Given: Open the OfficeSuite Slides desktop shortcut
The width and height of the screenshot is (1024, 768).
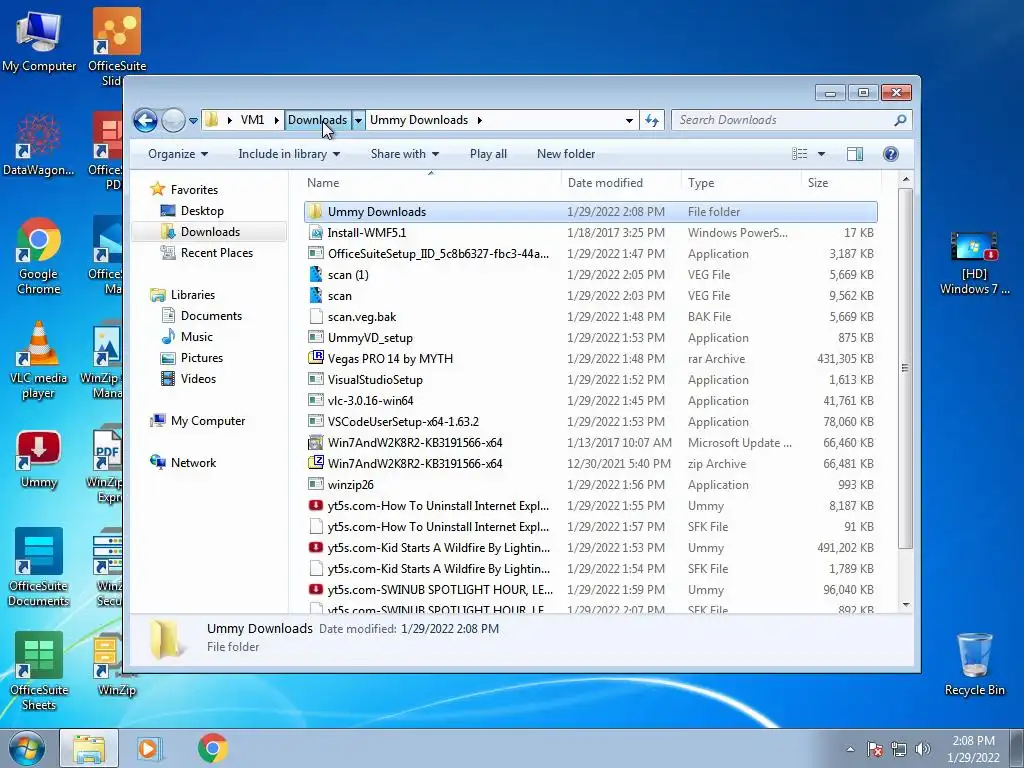Looking at the screenshot, I should [x=117, y=47].
